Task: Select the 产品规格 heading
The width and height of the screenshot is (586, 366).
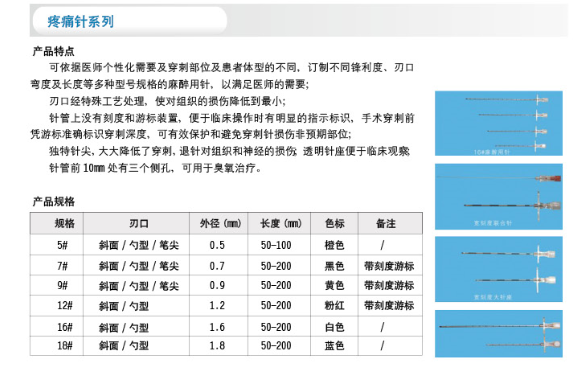Action: coord(53,202)
